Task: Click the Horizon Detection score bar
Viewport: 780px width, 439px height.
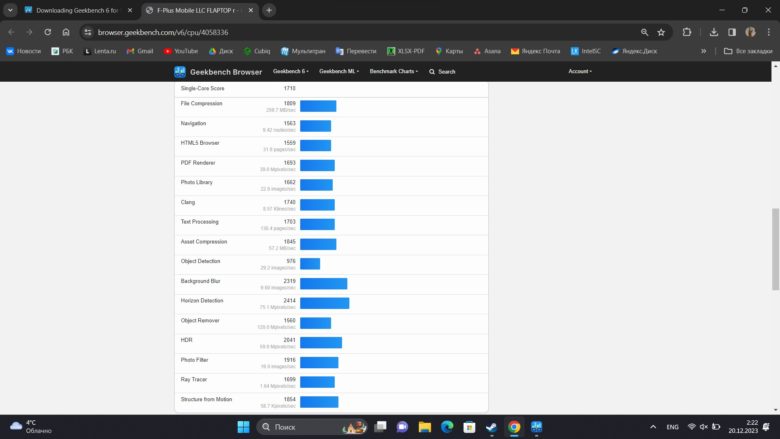Action: (325, 303)
